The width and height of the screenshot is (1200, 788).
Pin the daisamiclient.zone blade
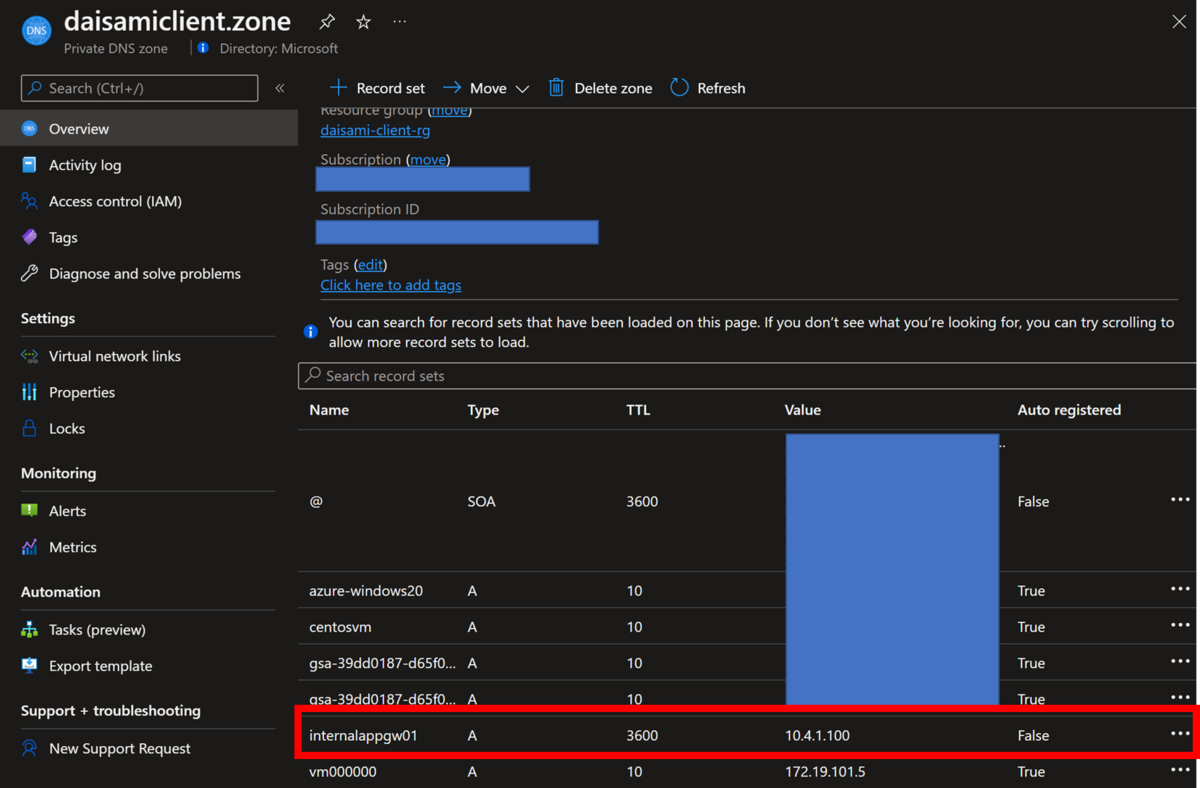pos(327,21)
